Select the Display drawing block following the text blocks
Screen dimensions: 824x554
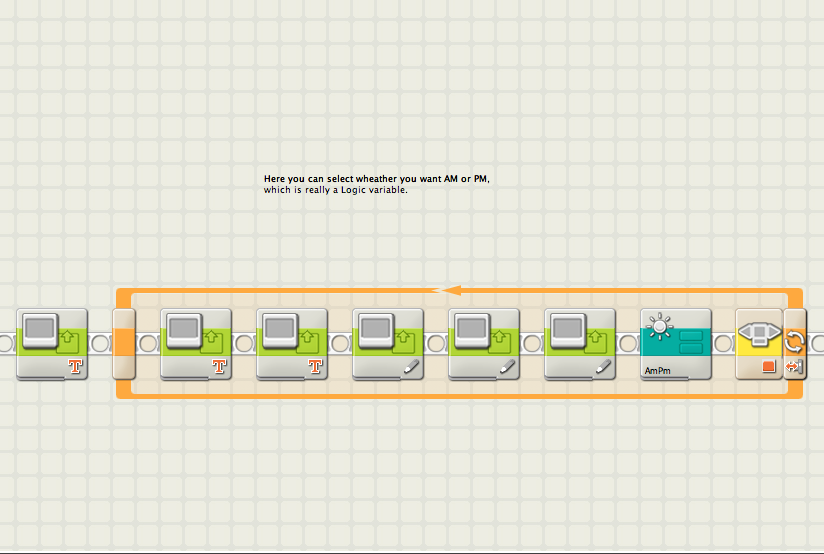coord(388,344)
